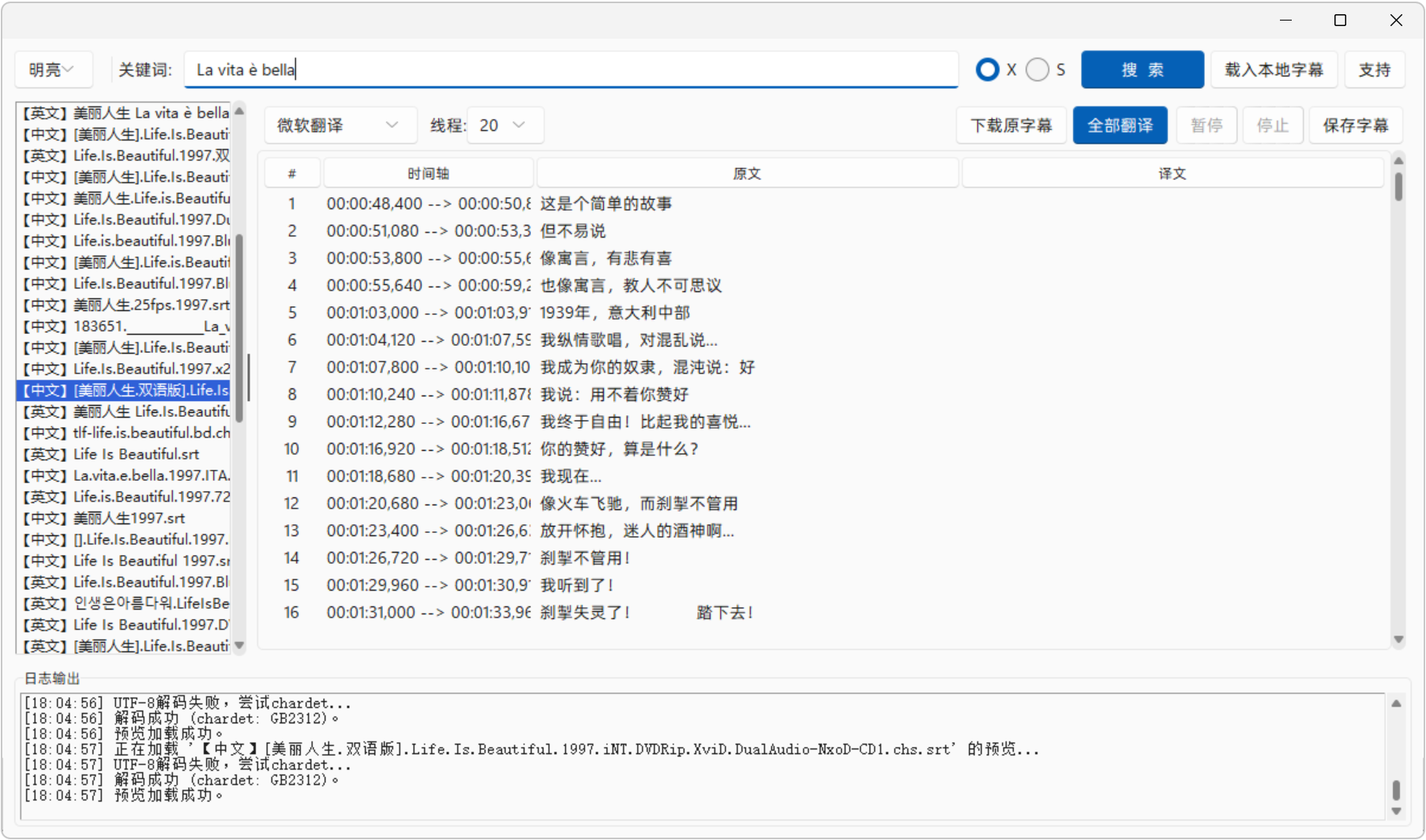
Task: Select the S radio button
Action: tap(1038, 69)
